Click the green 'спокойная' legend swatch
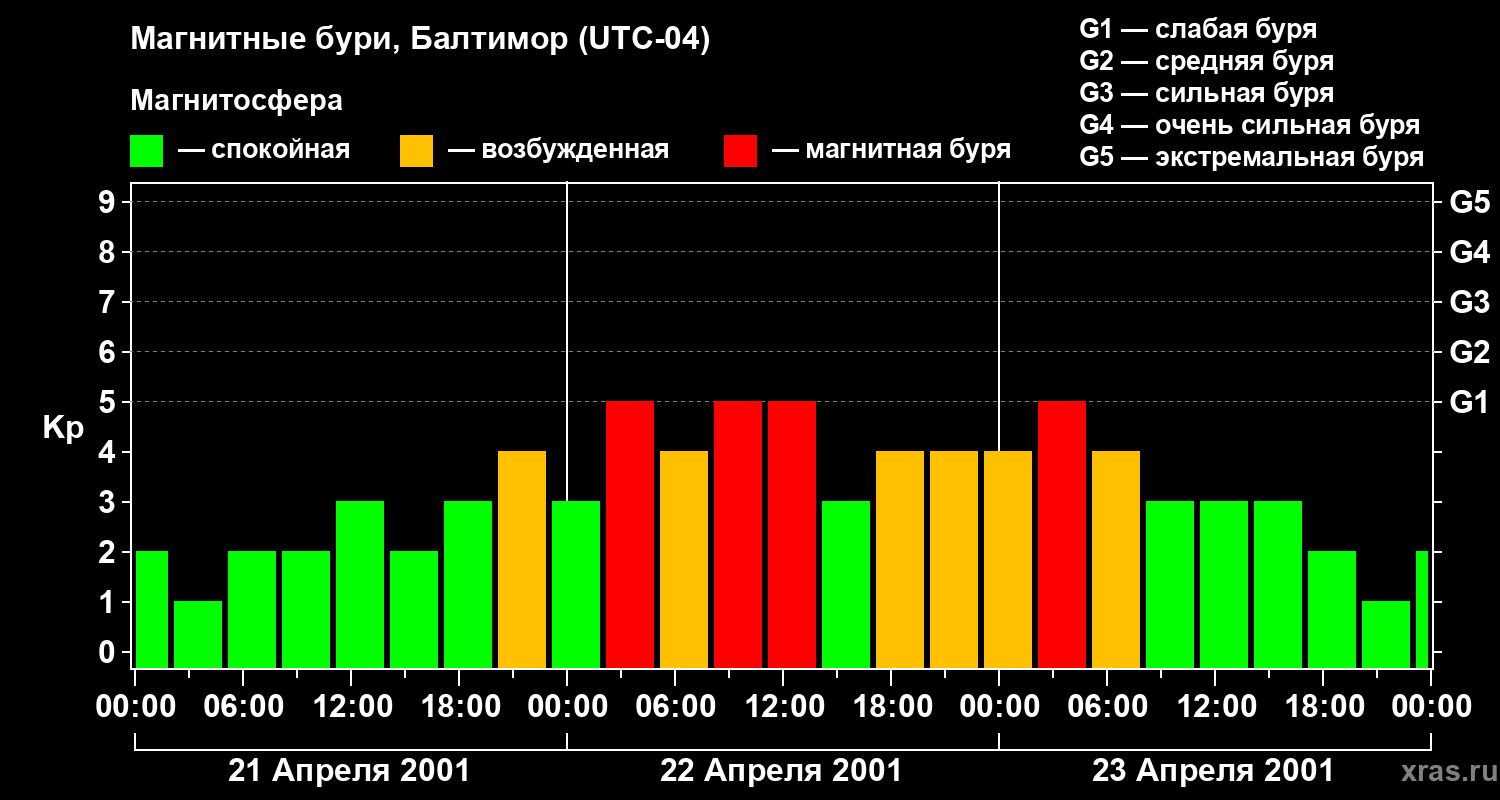 click(x=146, y=151)
